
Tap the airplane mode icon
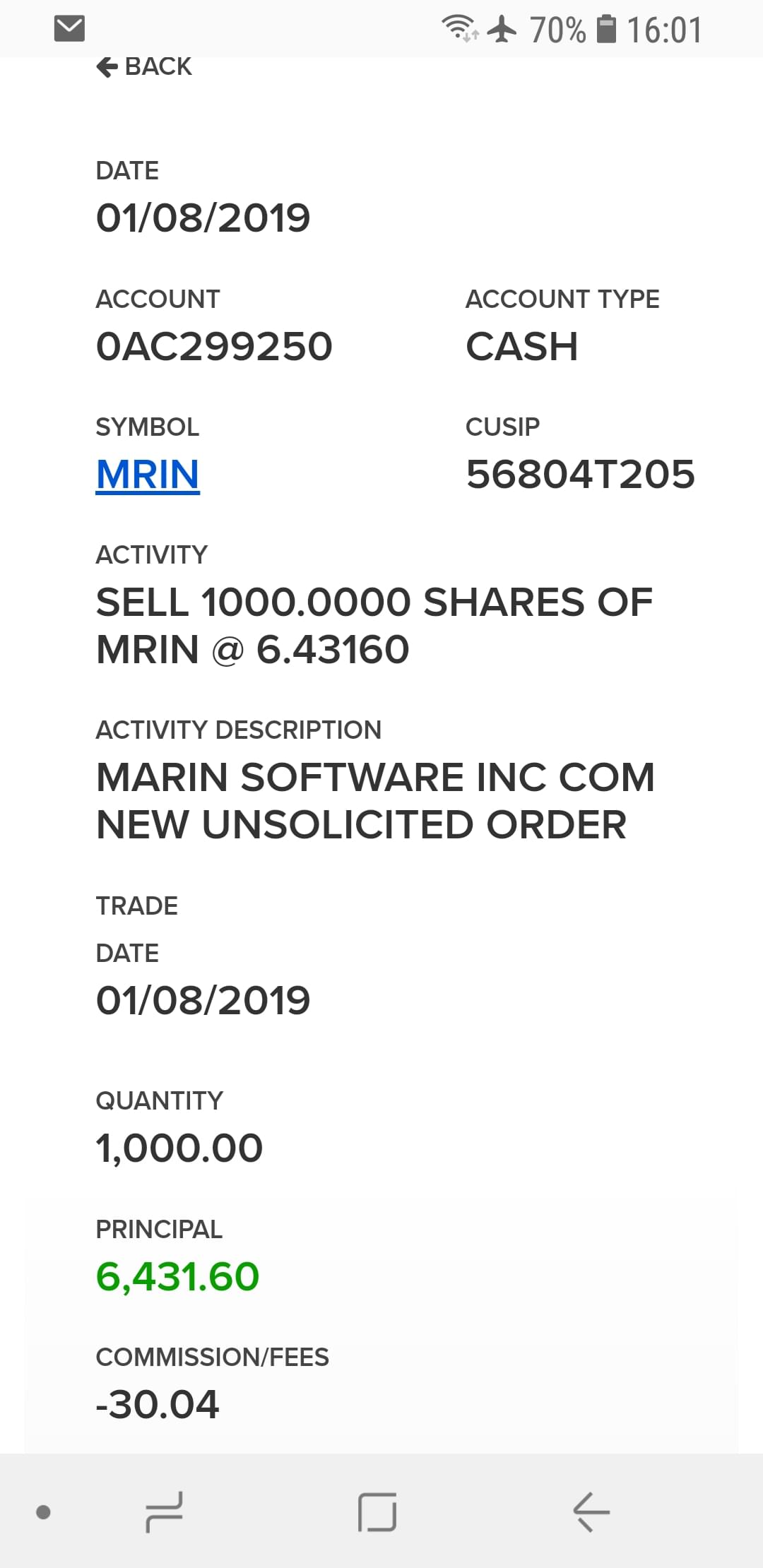click(x=502, y=29)
